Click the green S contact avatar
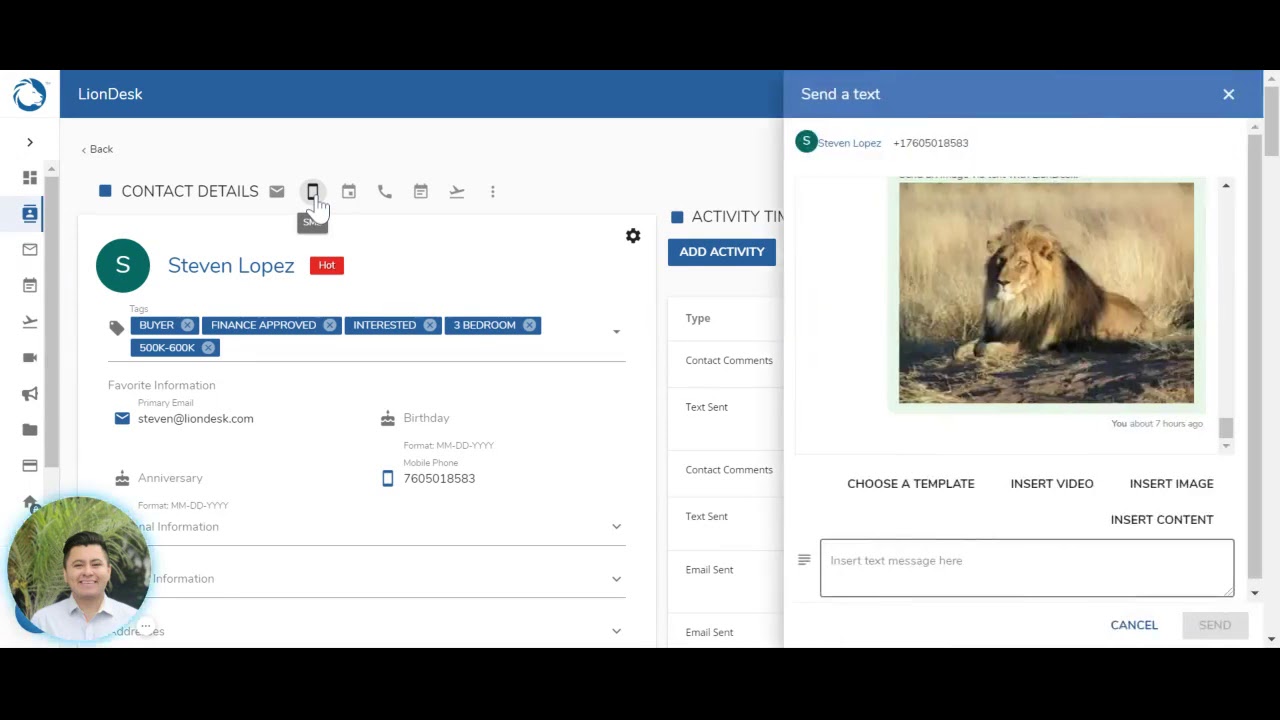Viewport: 1280px width, 720px height. click(123, 265)
